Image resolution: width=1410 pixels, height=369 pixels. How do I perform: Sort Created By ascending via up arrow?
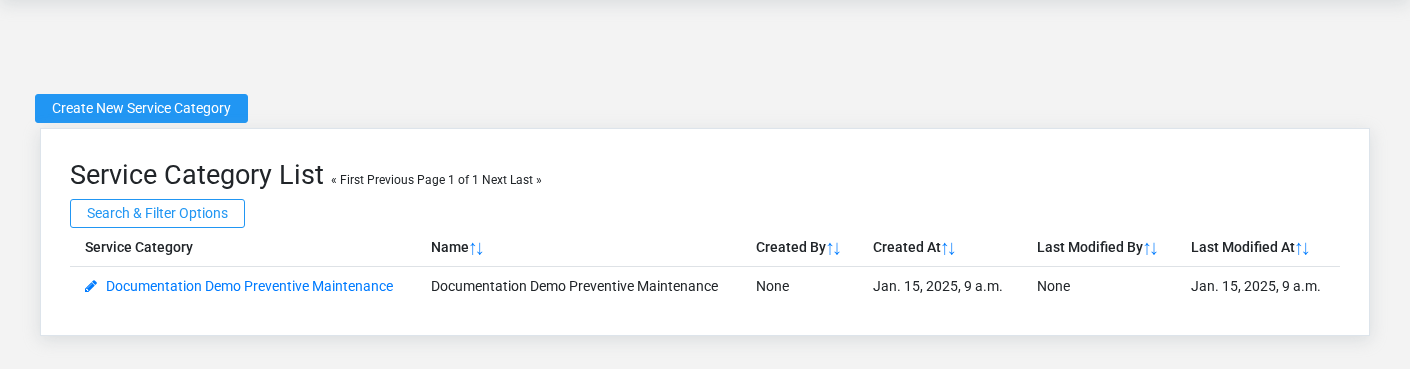point(830,248)
